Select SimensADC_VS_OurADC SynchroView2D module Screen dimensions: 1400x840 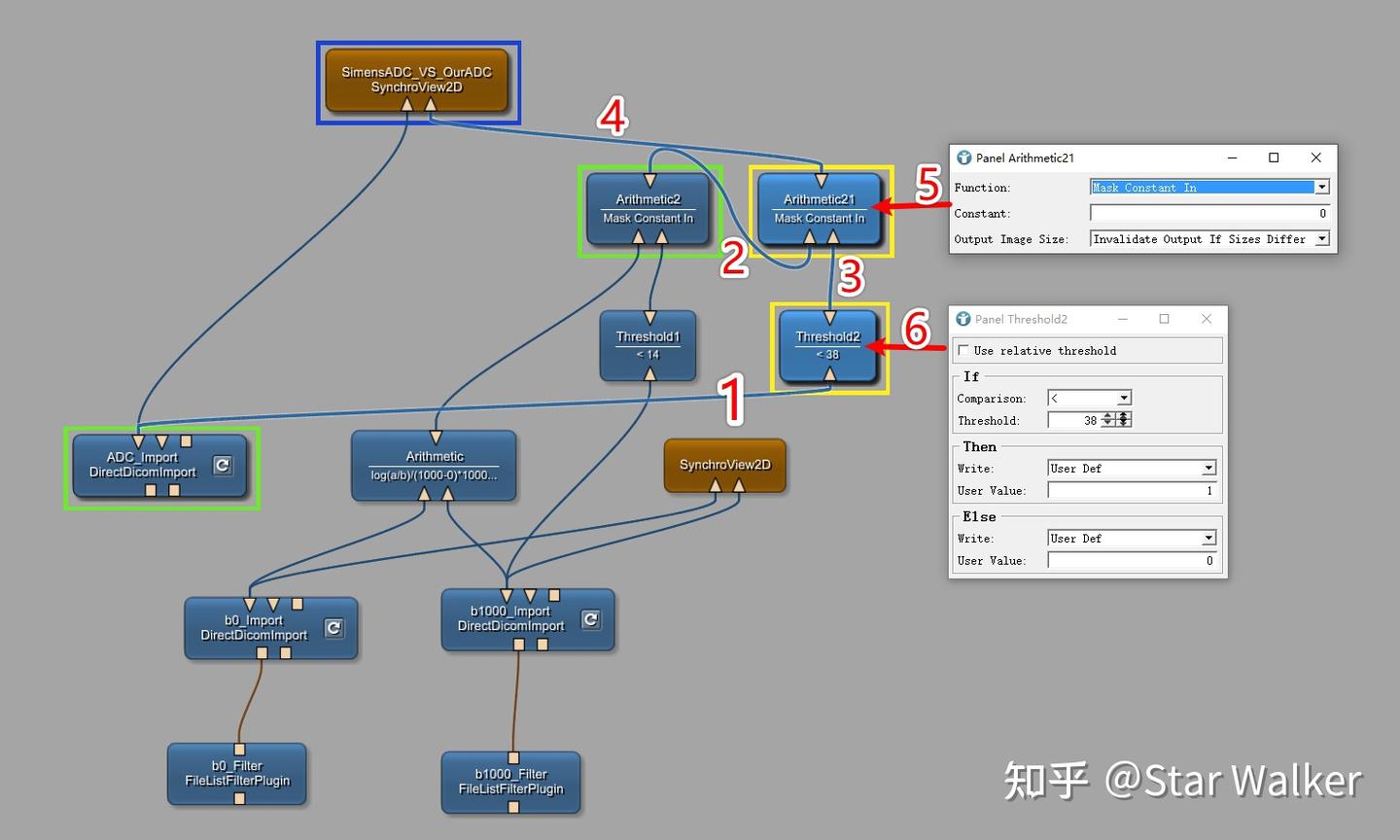417,80
